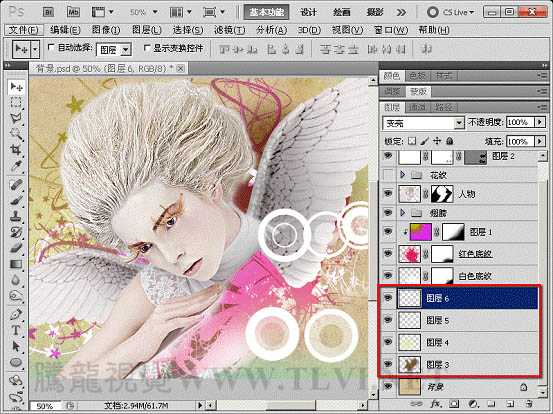Enable Show Transform Controls checkbox
This screenshot has height=414, width=553.
(147, 48)
